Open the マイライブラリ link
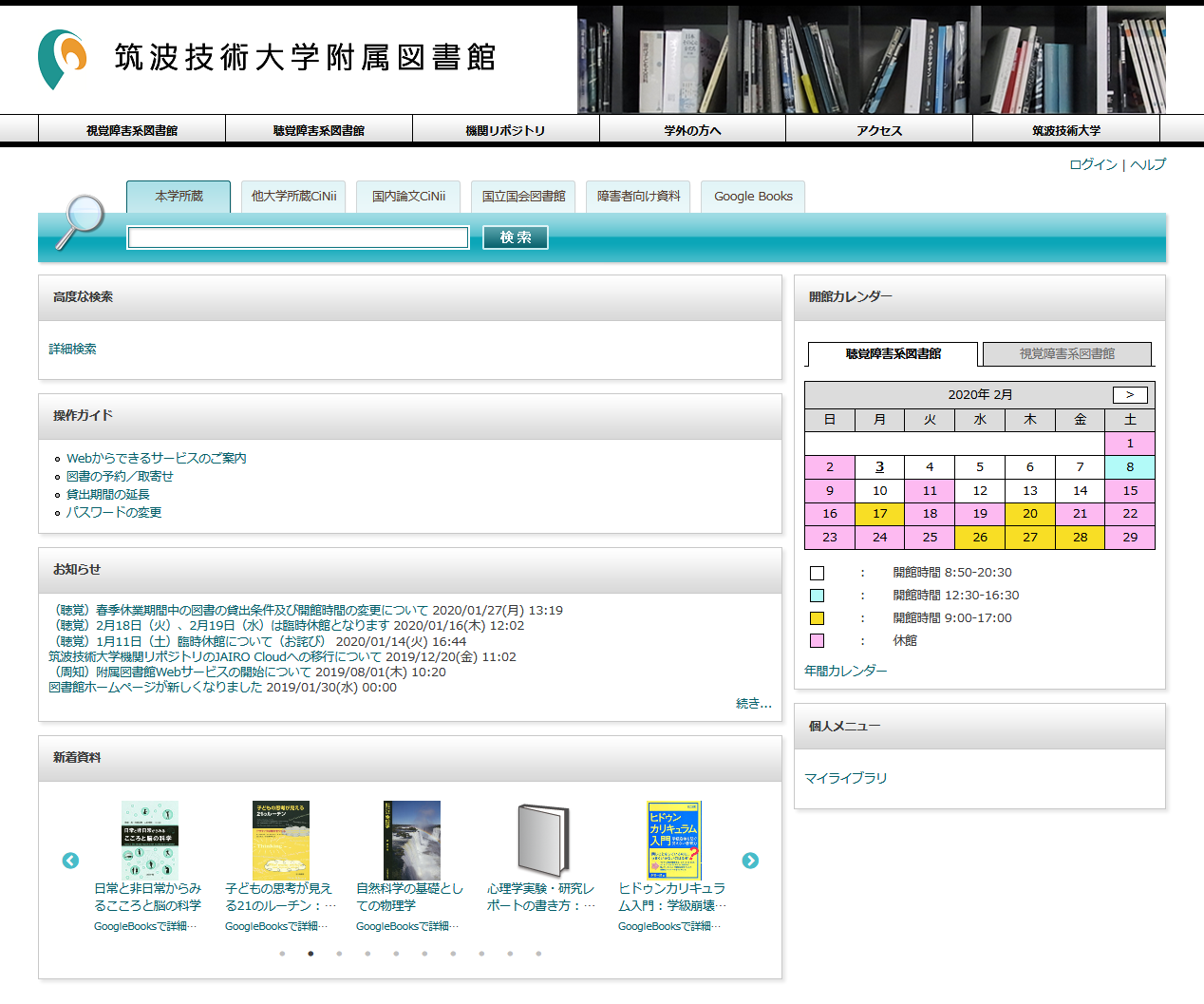Image resolution: width=1204 pixels, height=1004 pixels. point(845,778)
